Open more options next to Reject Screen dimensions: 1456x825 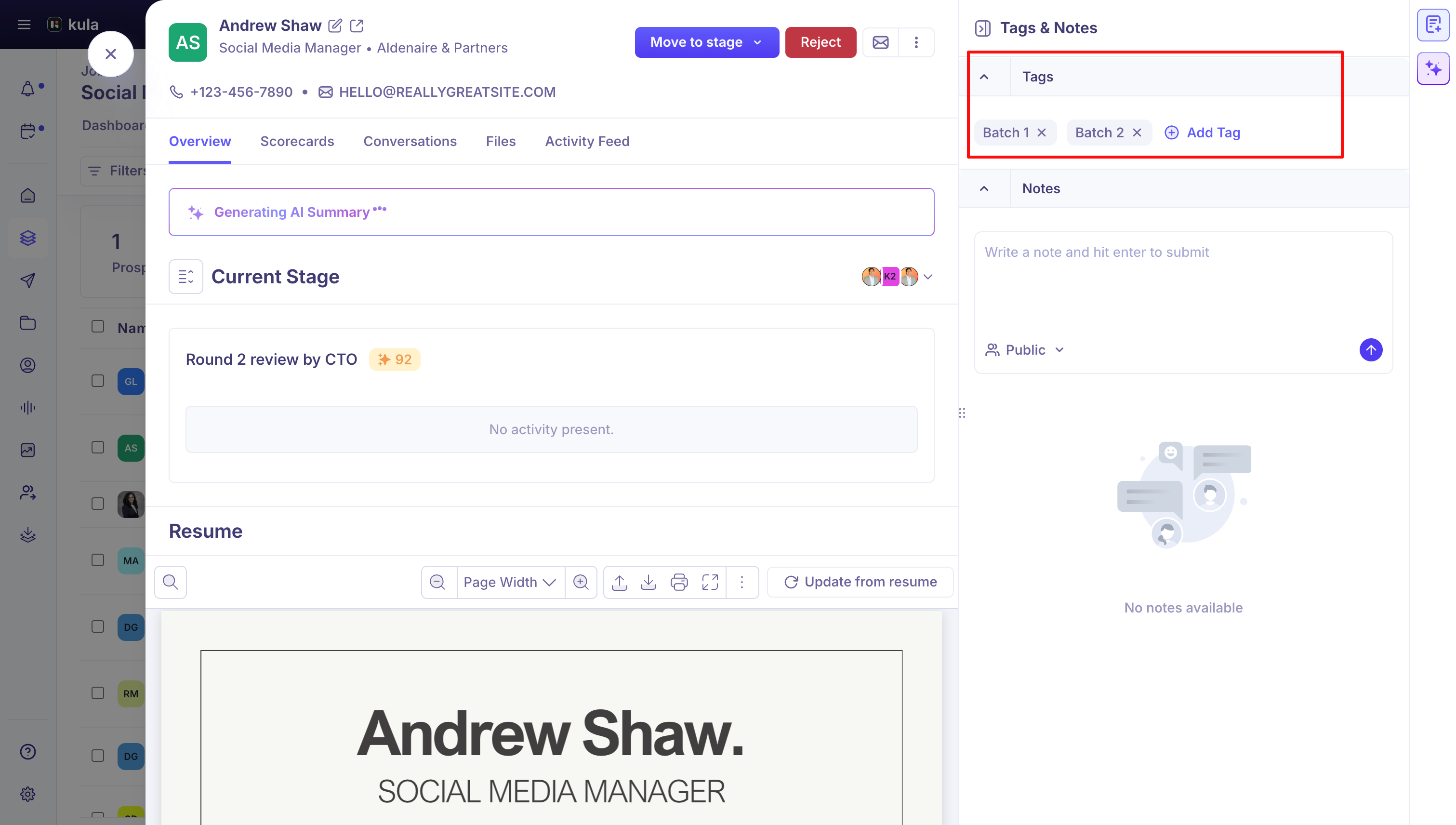[916, 42]
